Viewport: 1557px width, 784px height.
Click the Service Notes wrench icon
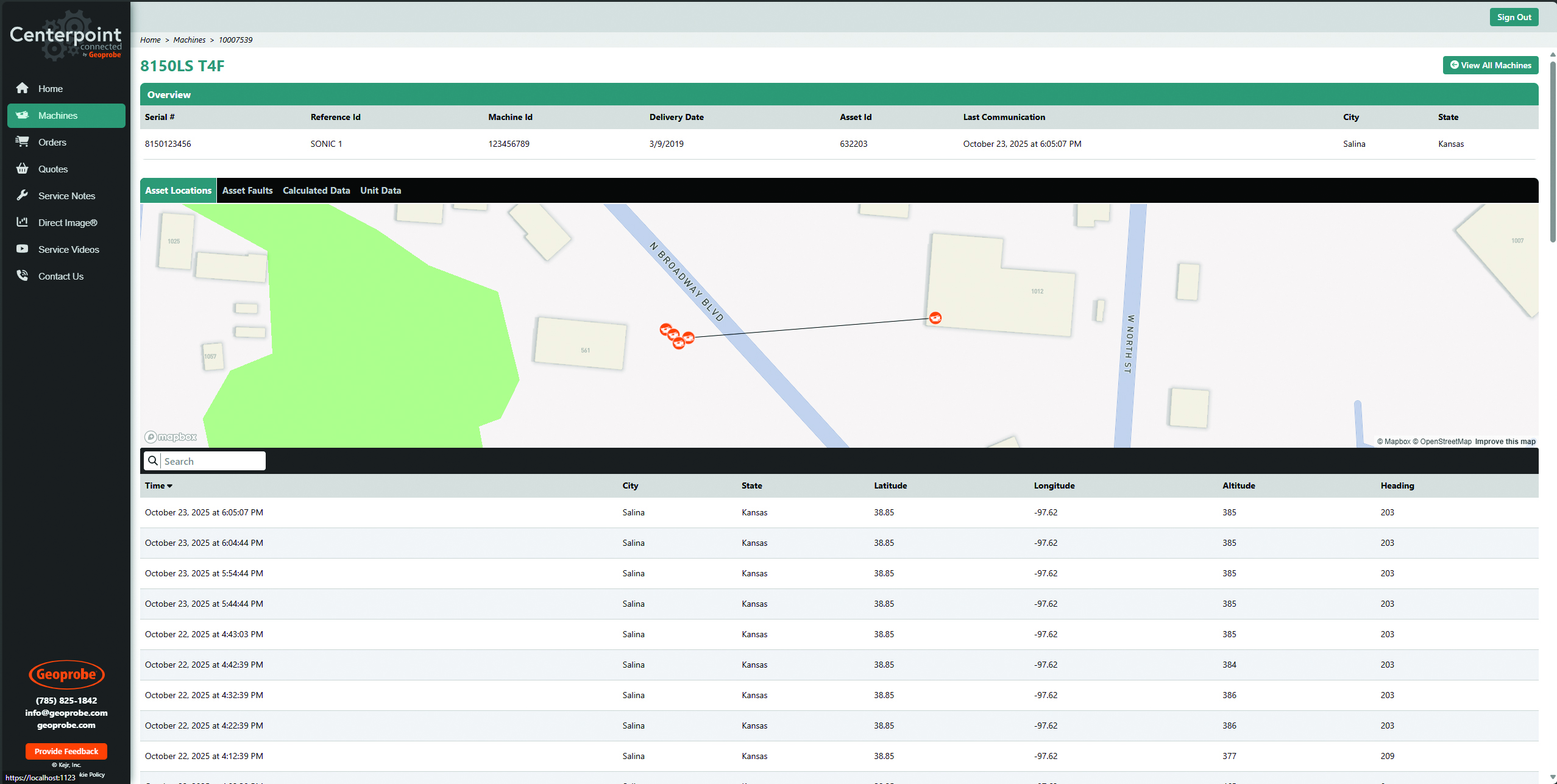coord(23,196)
